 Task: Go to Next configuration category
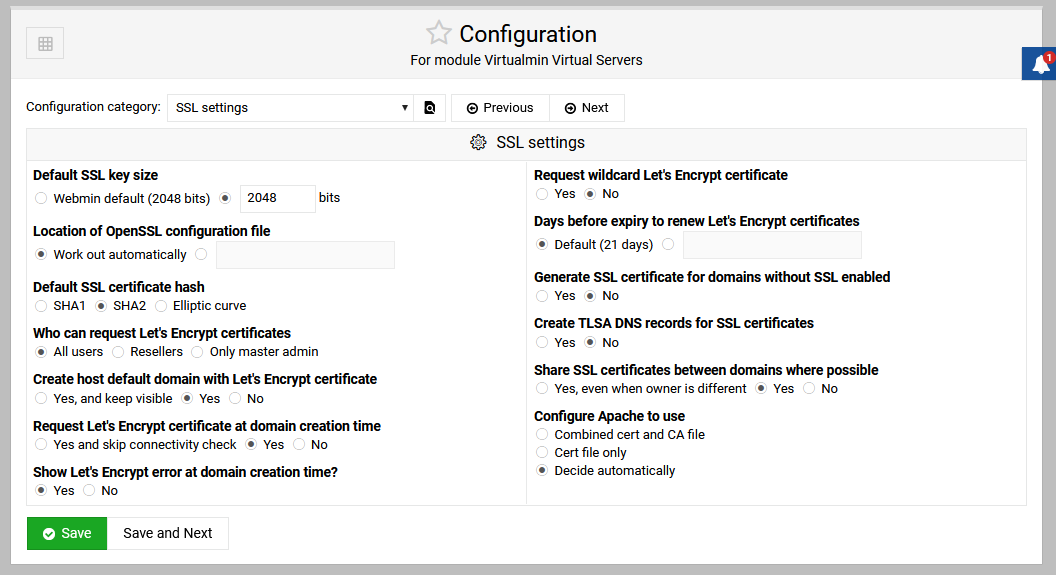(x=587, y=108)
